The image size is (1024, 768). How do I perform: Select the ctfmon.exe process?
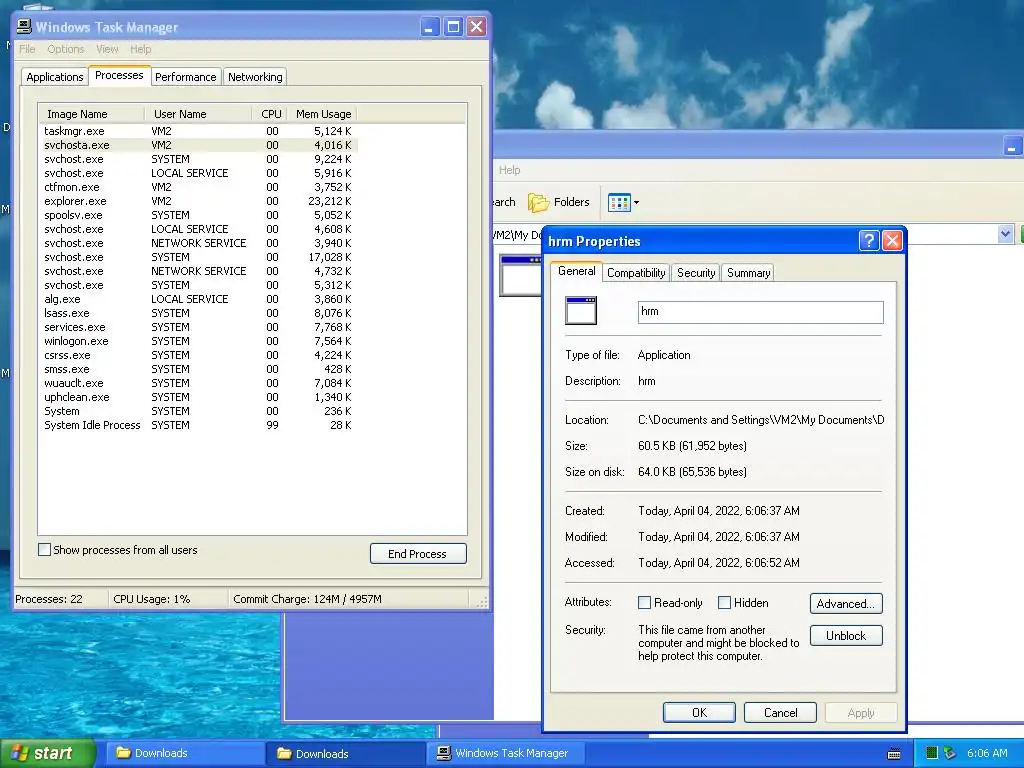198,187
